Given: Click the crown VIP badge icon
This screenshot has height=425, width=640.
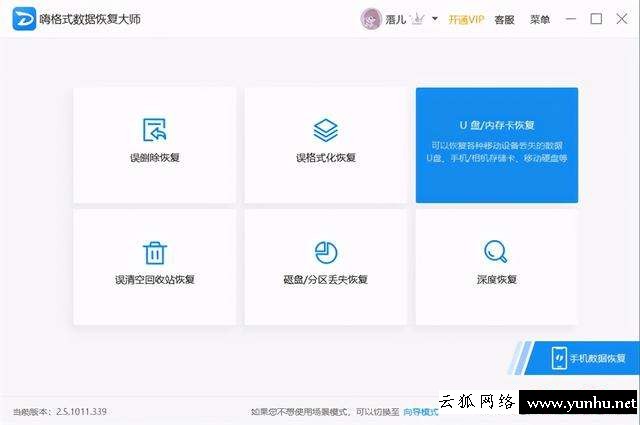Looking at the screenshot, I should tap(418, 19).
